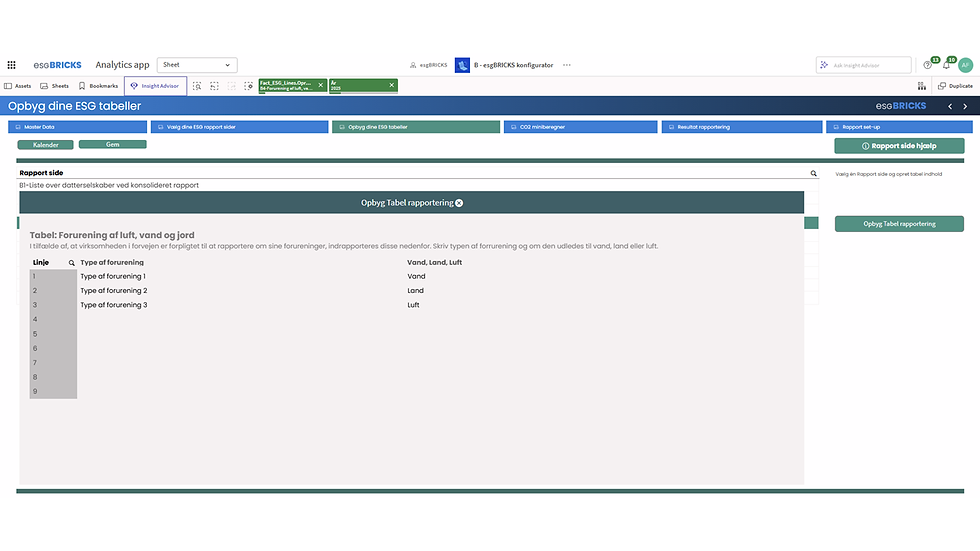Image resolution: width=980 pixels, height=551 pixels.
Task: Click the Ask Insight Advisor search field
Action: tap(864, 65)
